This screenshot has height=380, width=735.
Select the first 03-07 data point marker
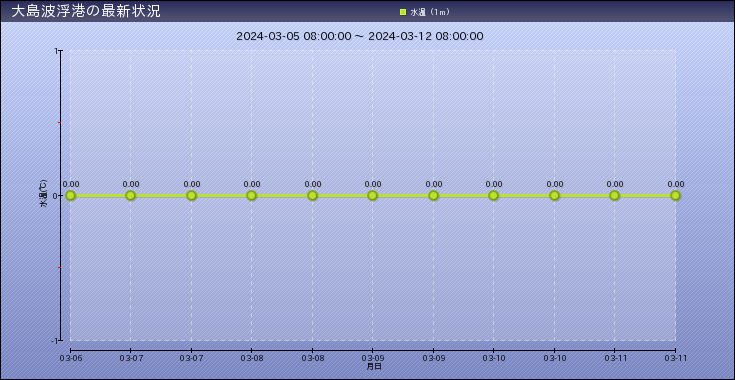(x=131, y=195)
